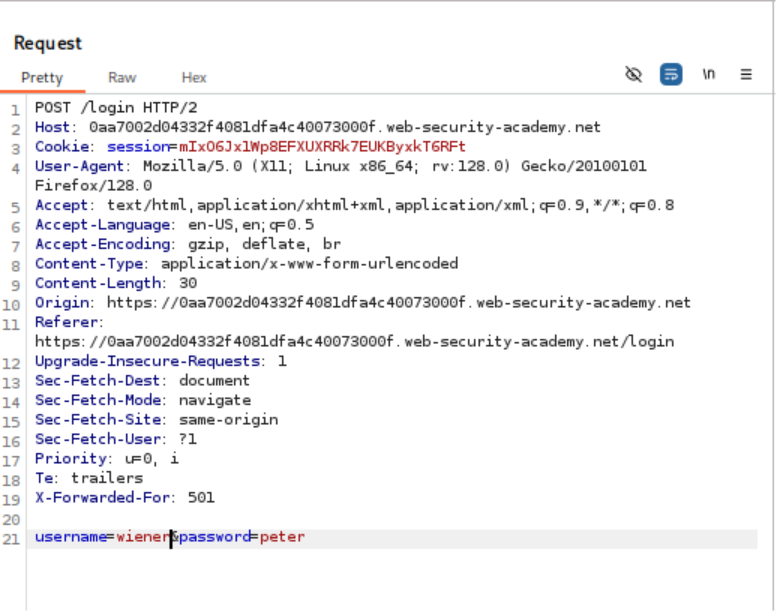Toggle the crossed-out eye visibility icon
The width and height of the screenshot is (777, 612).
coord(633,75)
